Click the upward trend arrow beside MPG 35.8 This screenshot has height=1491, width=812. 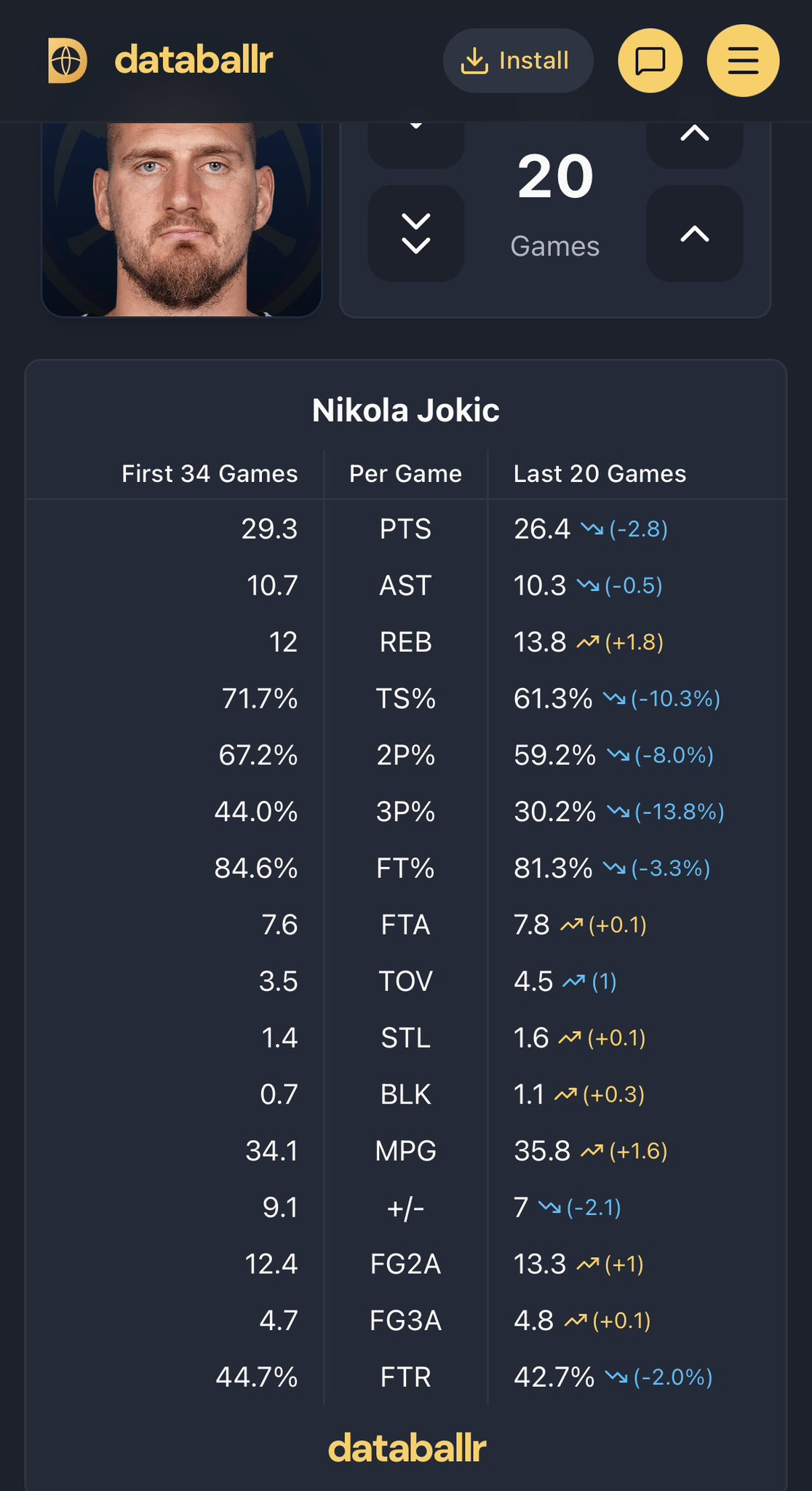(591, 1150)
